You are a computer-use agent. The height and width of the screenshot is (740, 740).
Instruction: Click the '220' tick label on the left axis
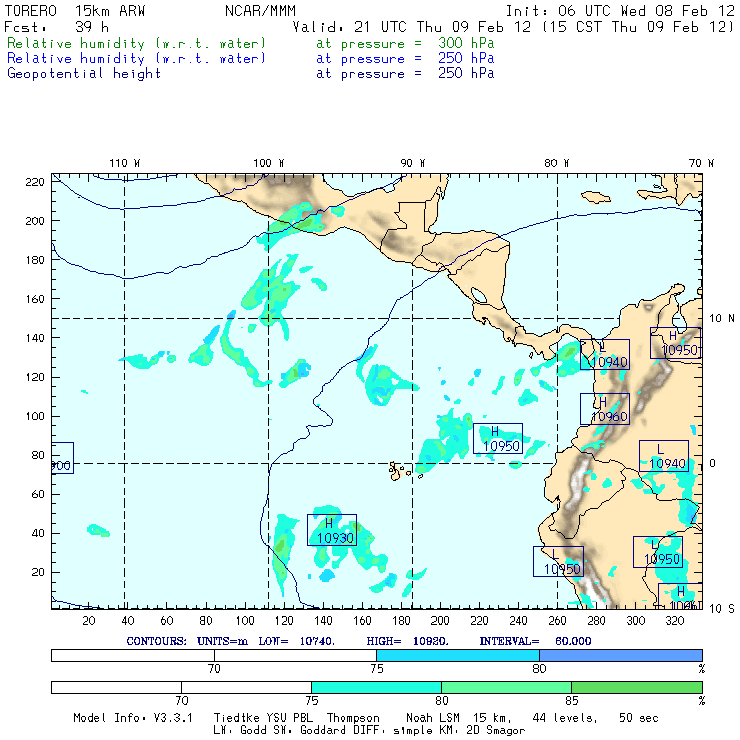tap(35, 182)
